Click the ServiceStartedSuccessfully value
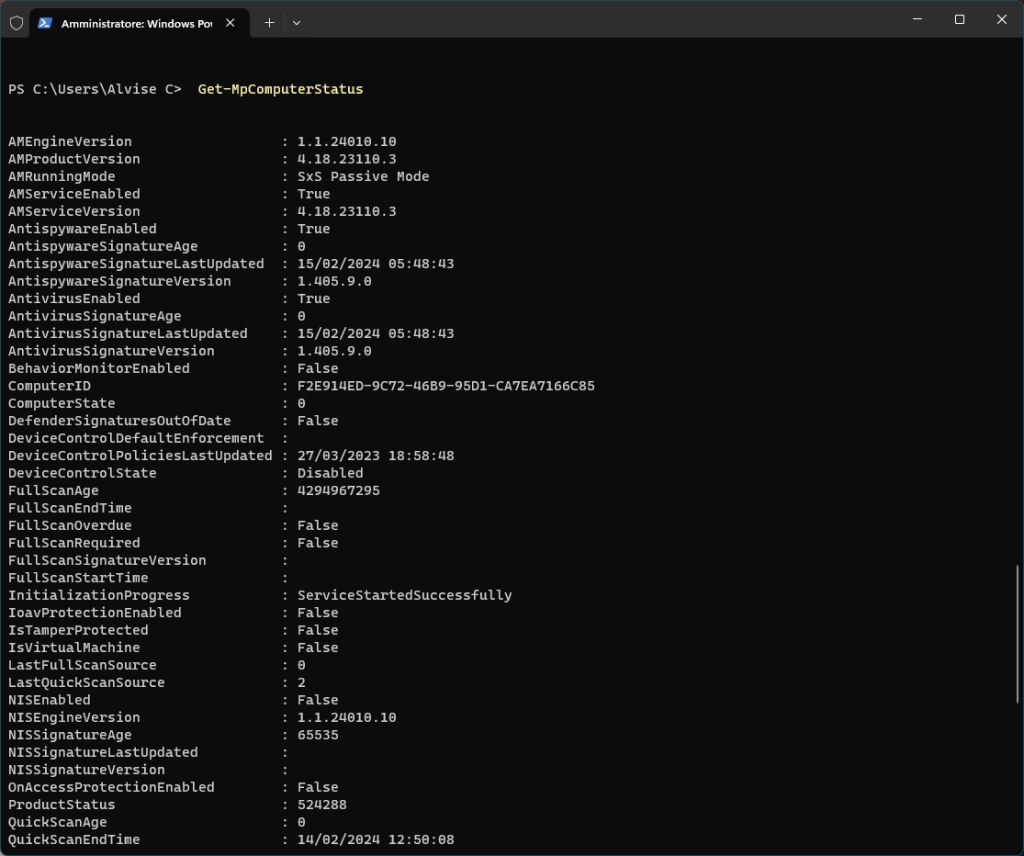The height and width of the screenshot is (856, 1024). 404,595
